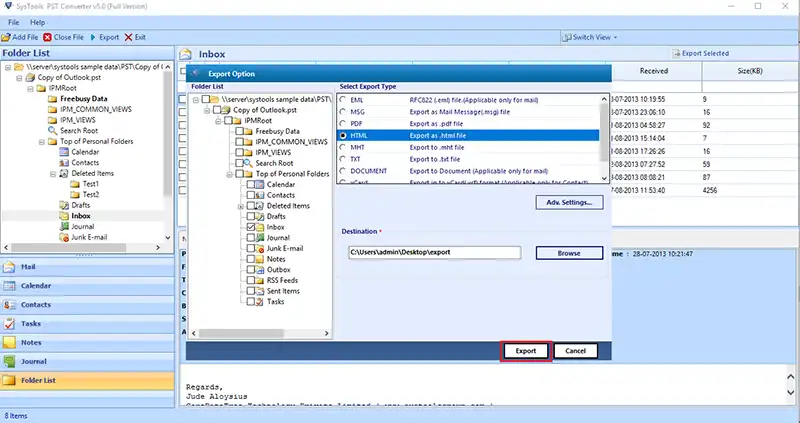
Task: Open the Switch View dropdown
Action: 590,37
